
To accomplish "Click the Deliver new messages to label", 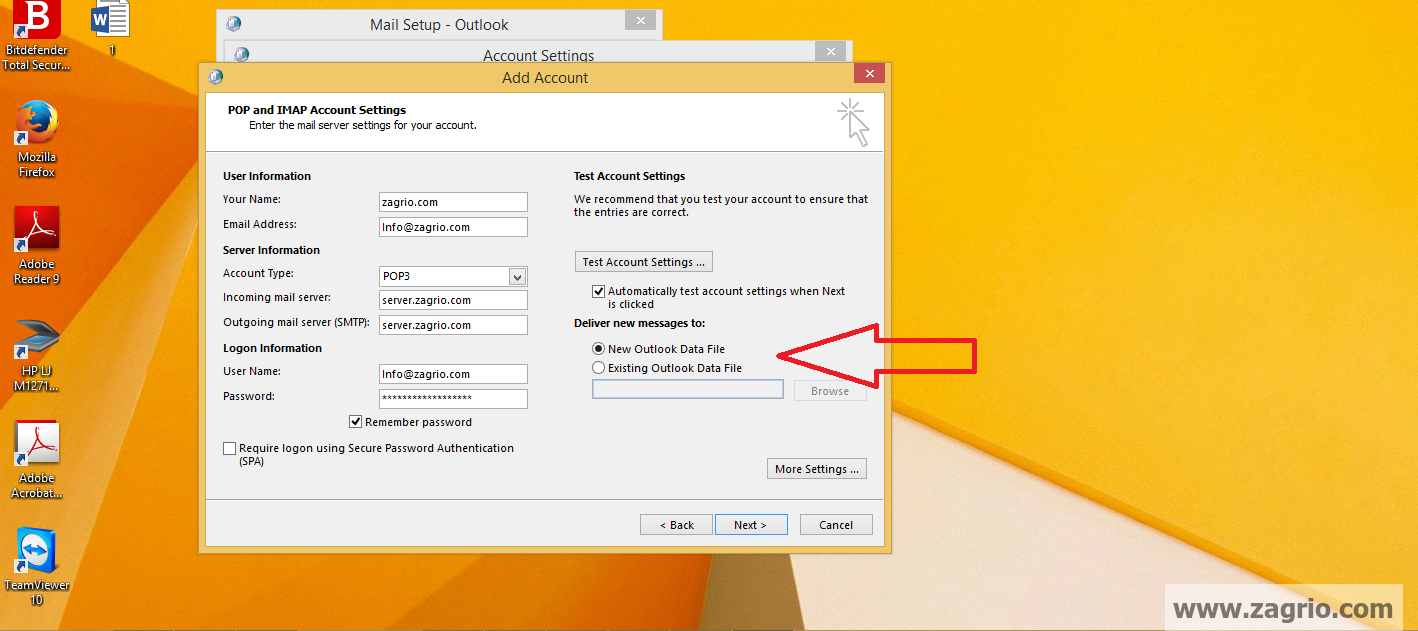I will 639,323.
